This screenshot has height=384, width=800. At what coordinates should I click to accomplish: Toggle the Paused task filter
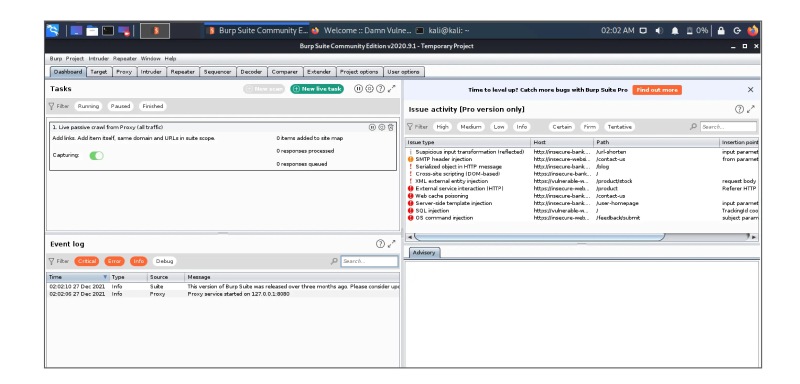(x=120, y=106)
